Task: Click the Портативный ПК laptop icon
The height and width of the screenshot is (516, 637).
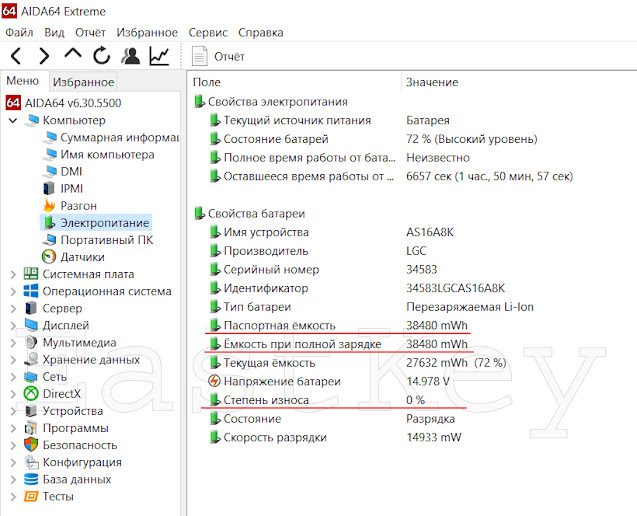Action: pos(50,240)
